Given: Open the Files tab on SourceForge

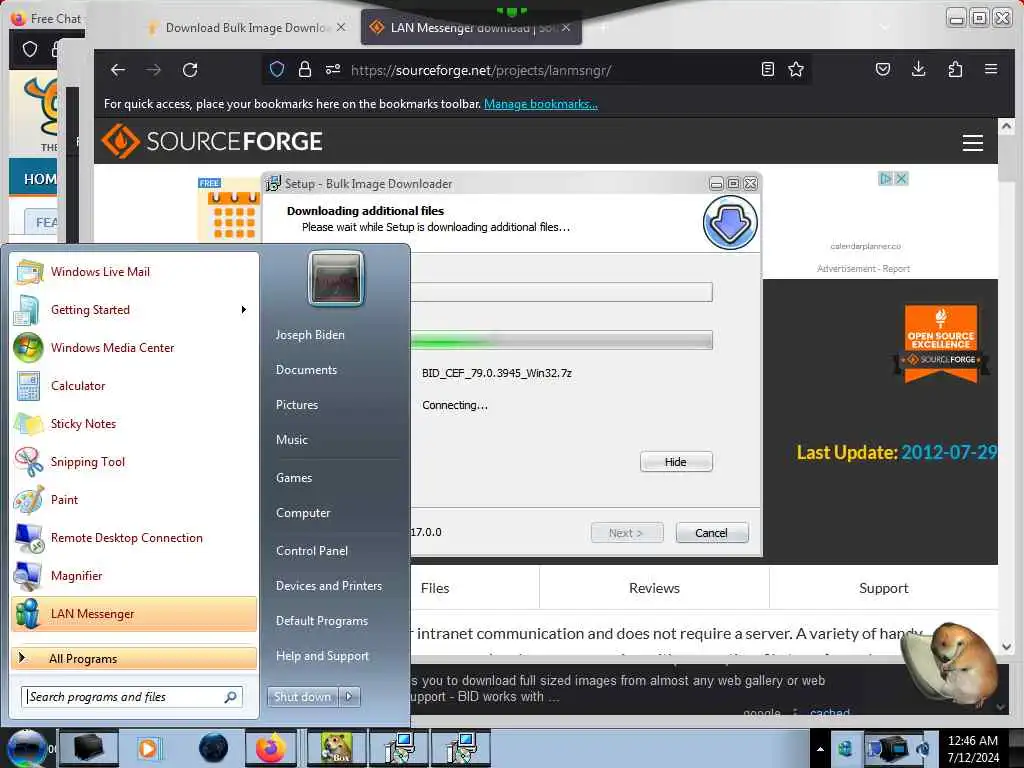Looking at the screenshot, I should click(436, 588).
